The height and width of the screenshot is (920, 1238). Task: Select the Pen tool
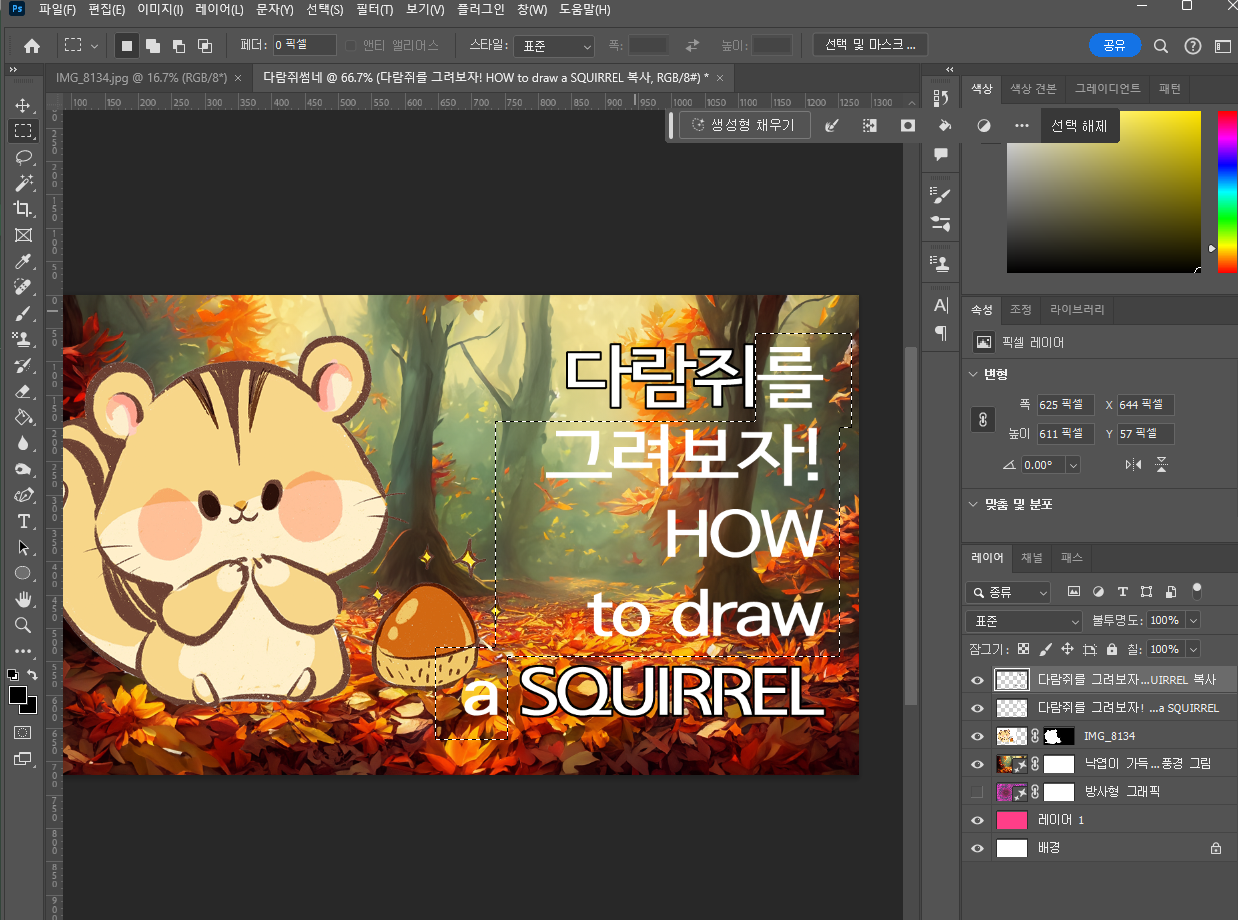tap(22, 495)
